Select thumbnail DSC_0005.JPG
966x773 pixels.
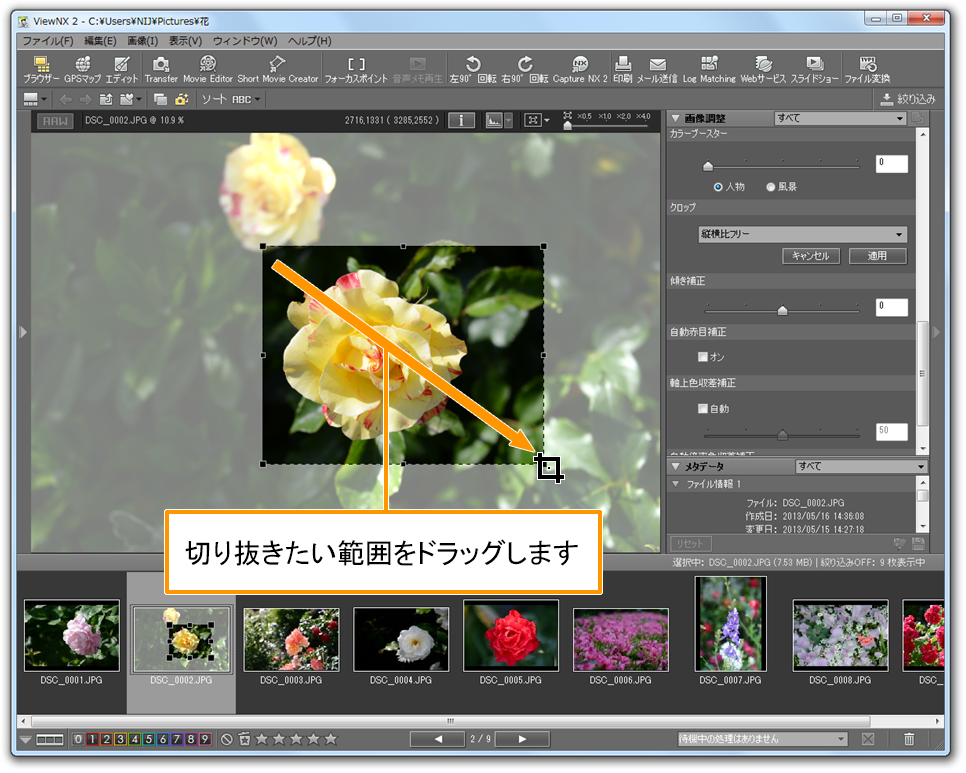(x=511, y=636)
